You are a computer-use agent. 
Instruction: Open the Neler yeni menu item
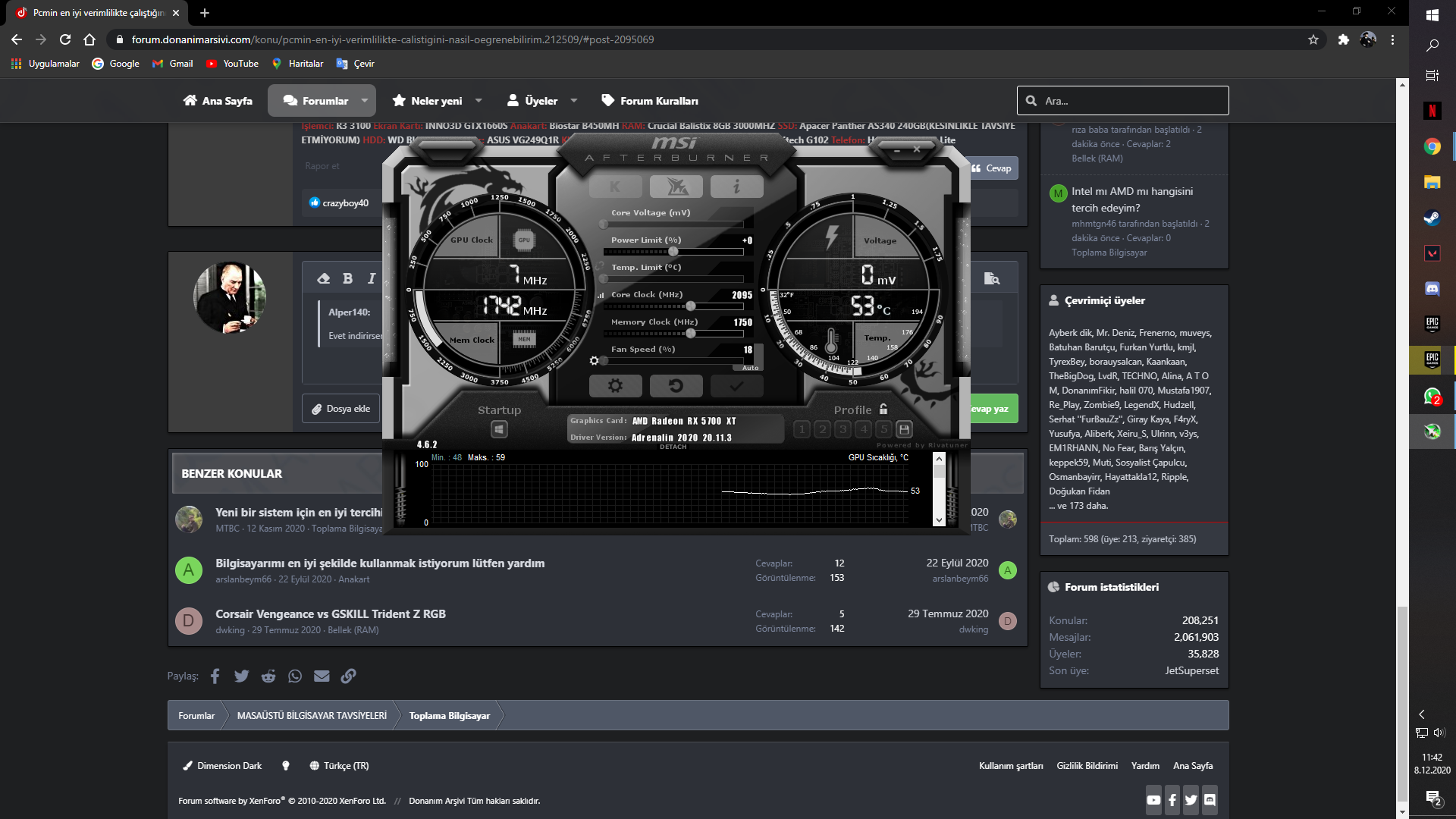(428, 101)
